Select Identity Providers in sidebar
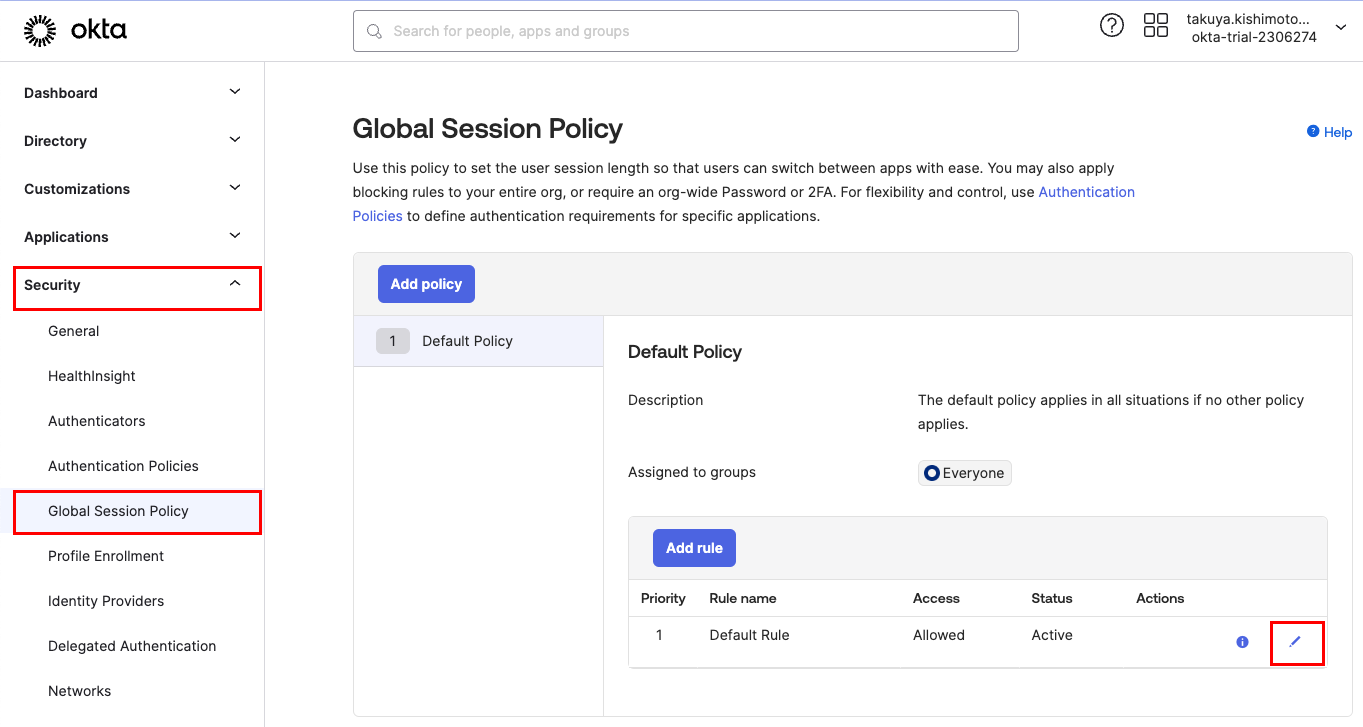Screen dimensions: 1363x727 106,601
